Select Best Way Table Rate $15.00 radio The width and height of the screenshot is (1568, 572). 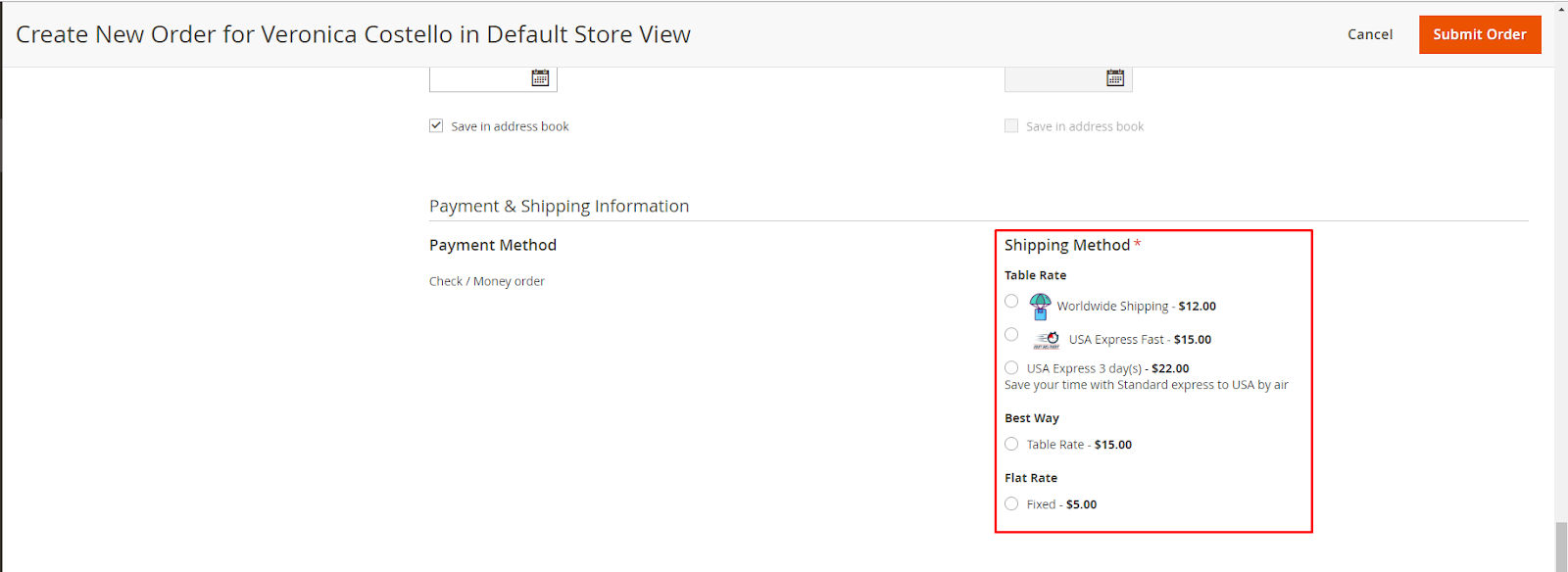(x=1011, y=444)
